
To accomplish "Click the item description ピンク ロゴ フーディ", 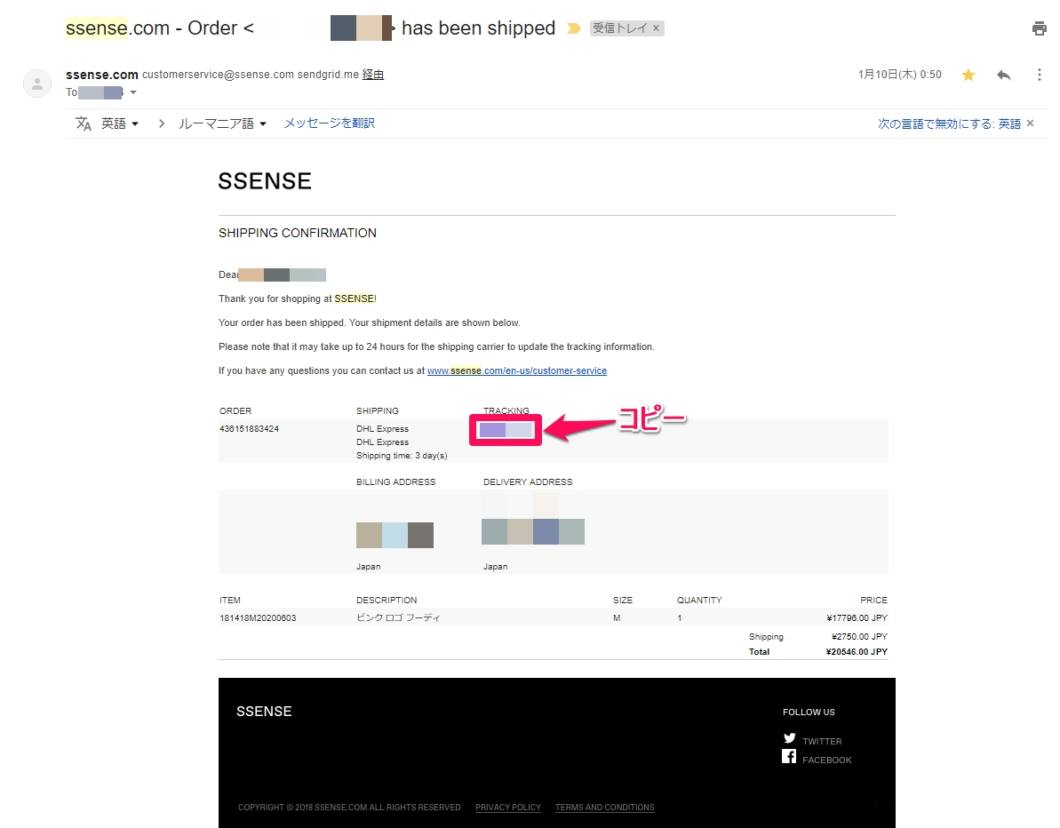I will point(398,618).
